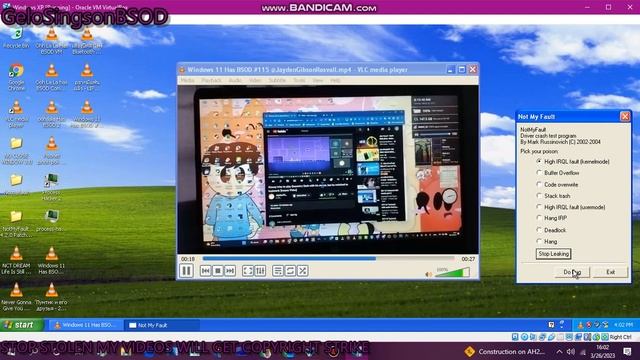Mute audio via VLC speaker icon
The width and height of the screenshot is (640, 360).
click(429, 274)
